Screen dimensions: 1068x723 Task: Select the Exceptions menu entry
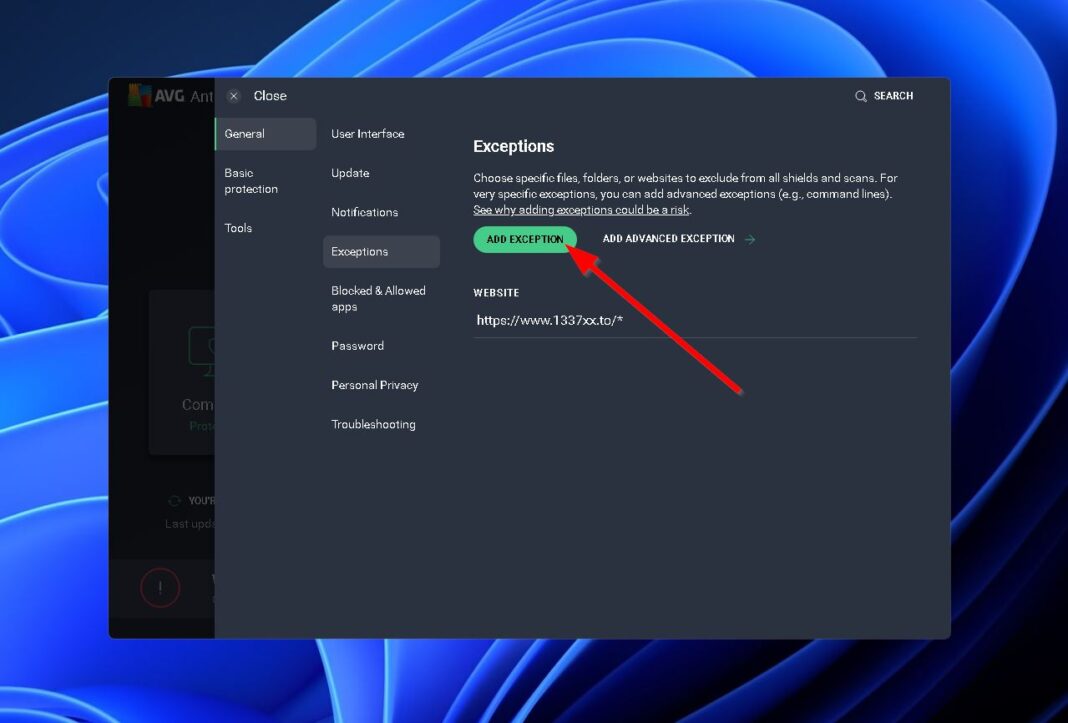point(359,251)
